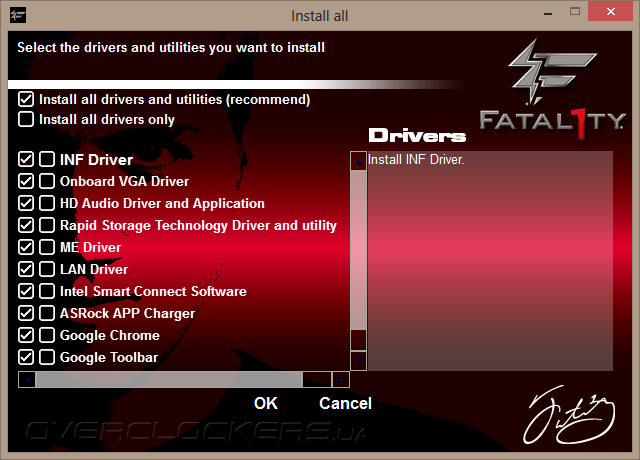Select HD Audio Driver and Application label
Screen dimensions: 640x460
[162, 203]
